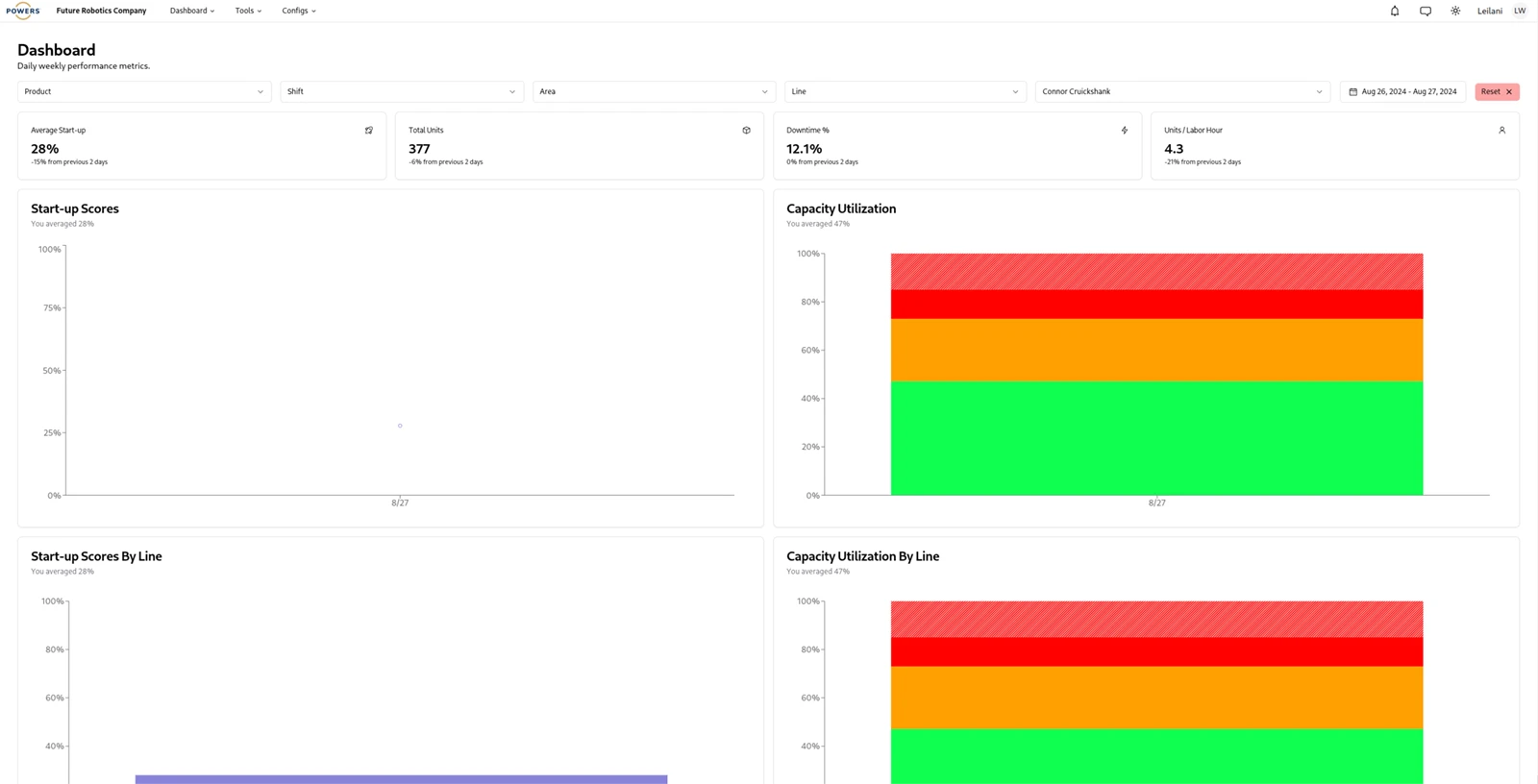
Task: Click the Total Units box icon
Action: click(747, 131)
